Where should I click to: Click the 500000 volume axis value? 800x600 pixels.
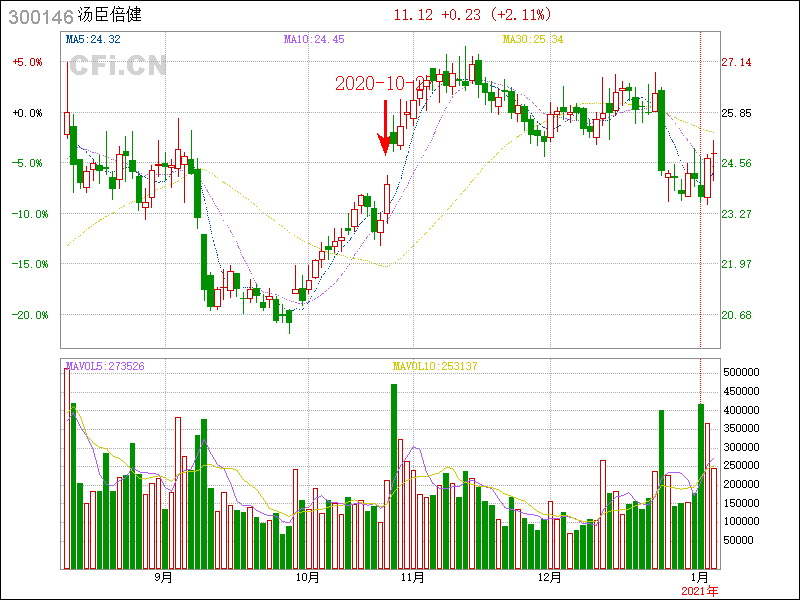741,372
